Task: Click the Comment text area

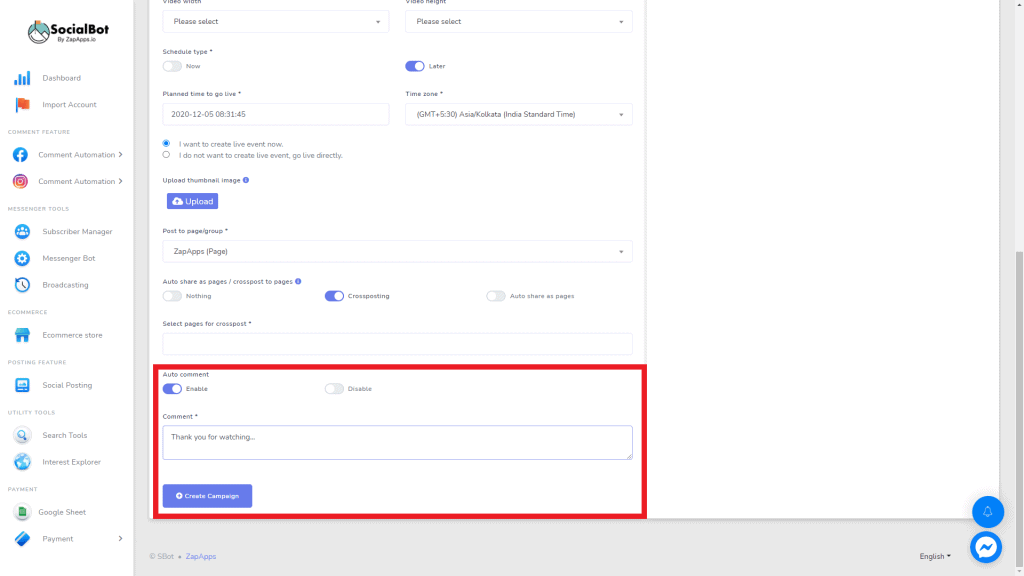Action: (397, 443)
